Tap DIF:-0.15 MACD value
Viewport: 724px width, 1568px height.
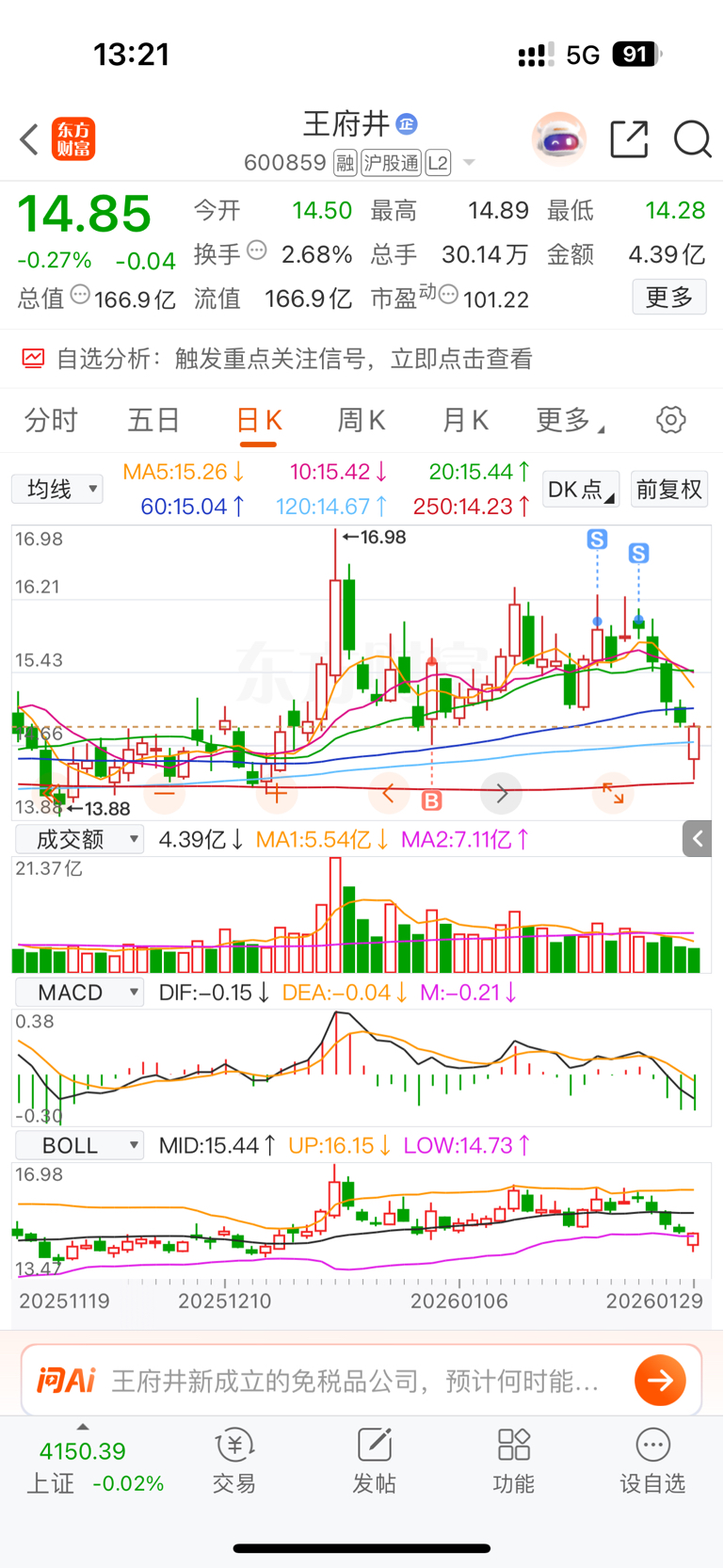pos(214,993)
